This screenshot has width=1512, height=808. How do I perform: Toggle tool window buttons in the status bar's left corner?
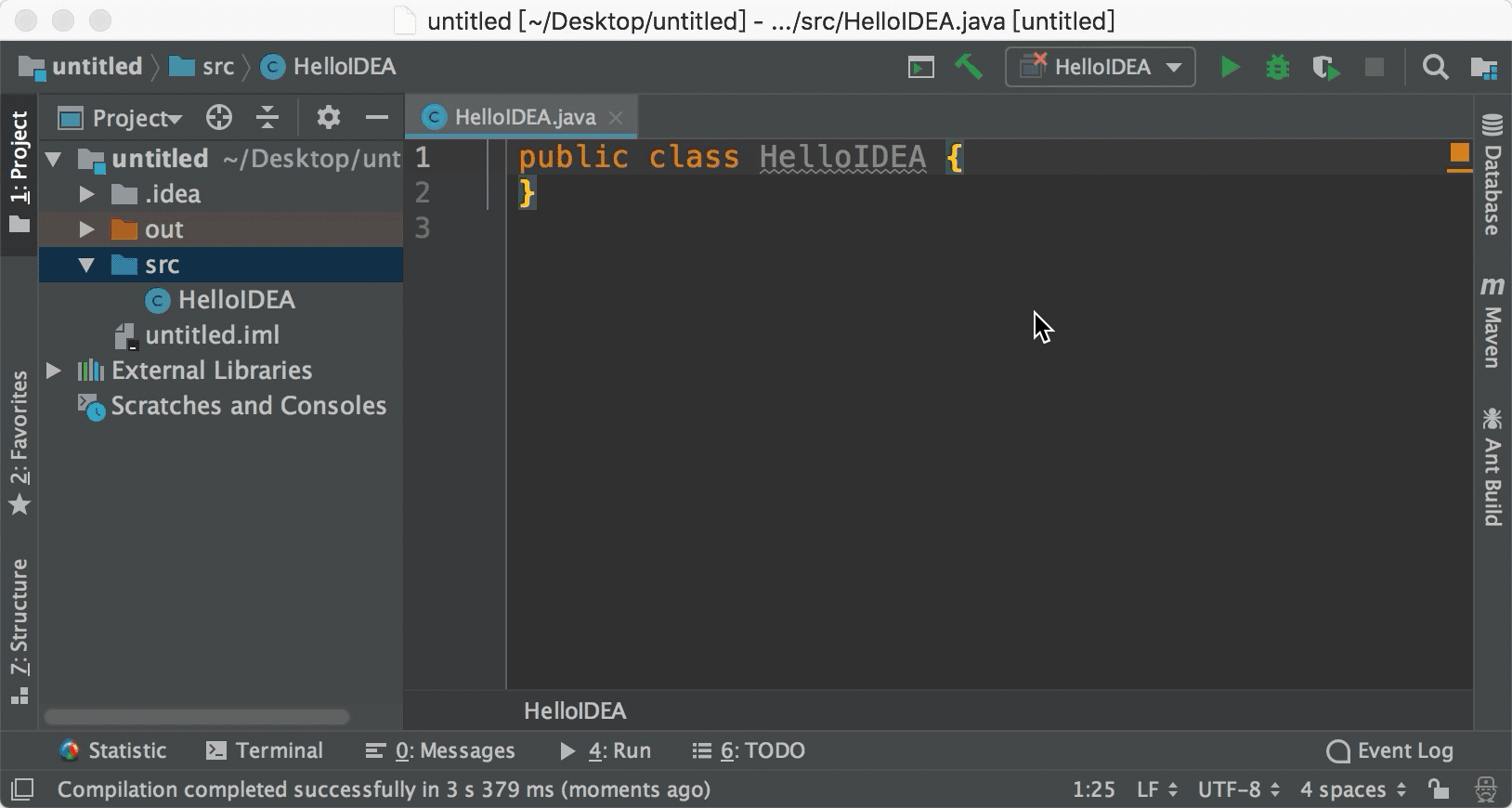pos(22,789)
